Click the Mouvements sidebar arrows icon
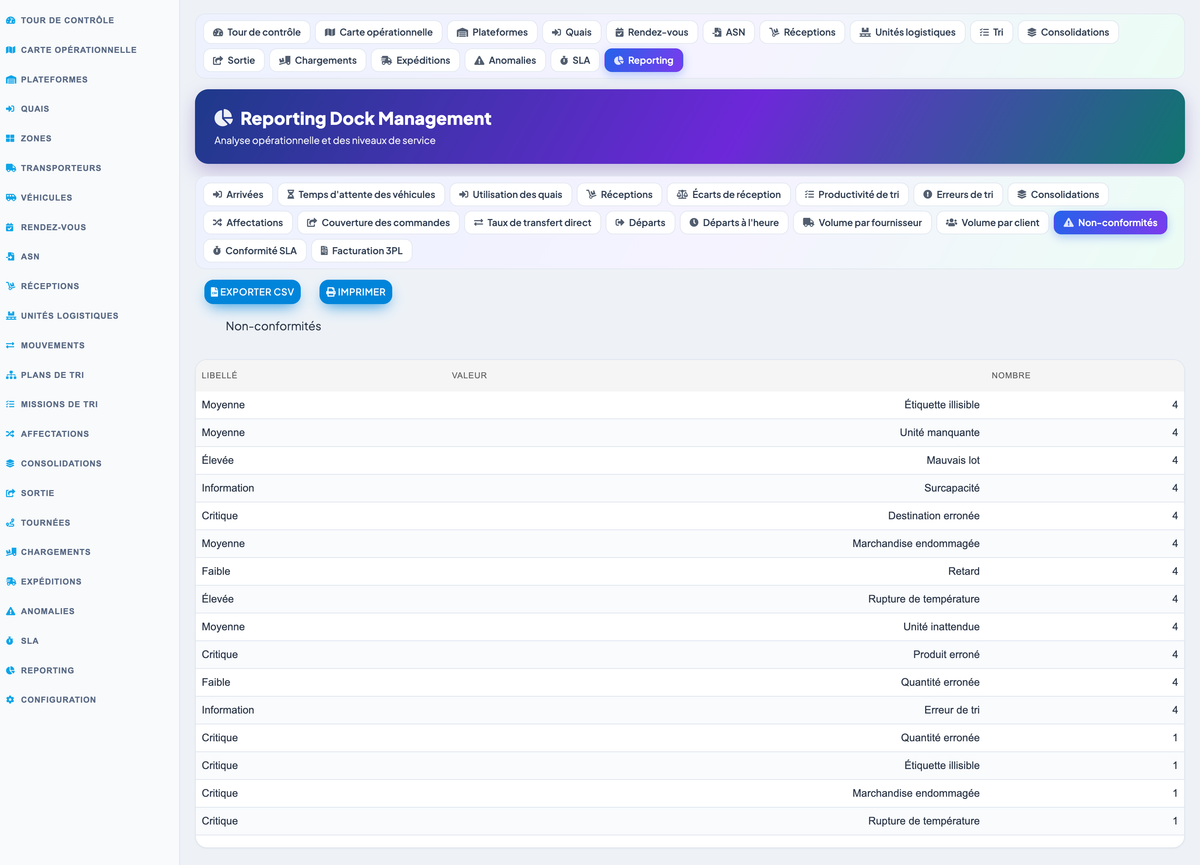Screen dimensions: 1200x865 (x=10, y=345)
